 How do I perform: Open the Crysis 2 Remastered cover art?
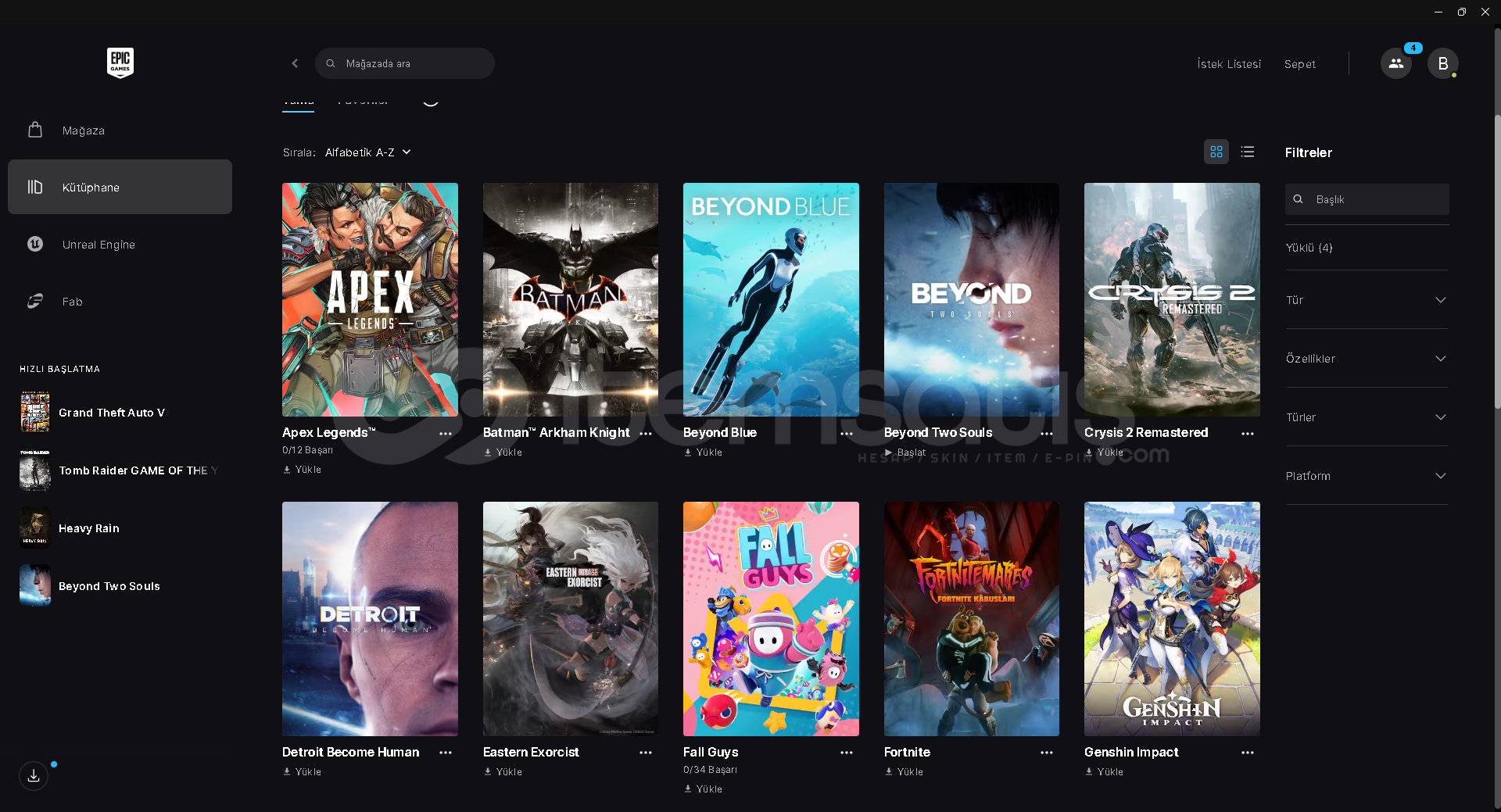1172,299
